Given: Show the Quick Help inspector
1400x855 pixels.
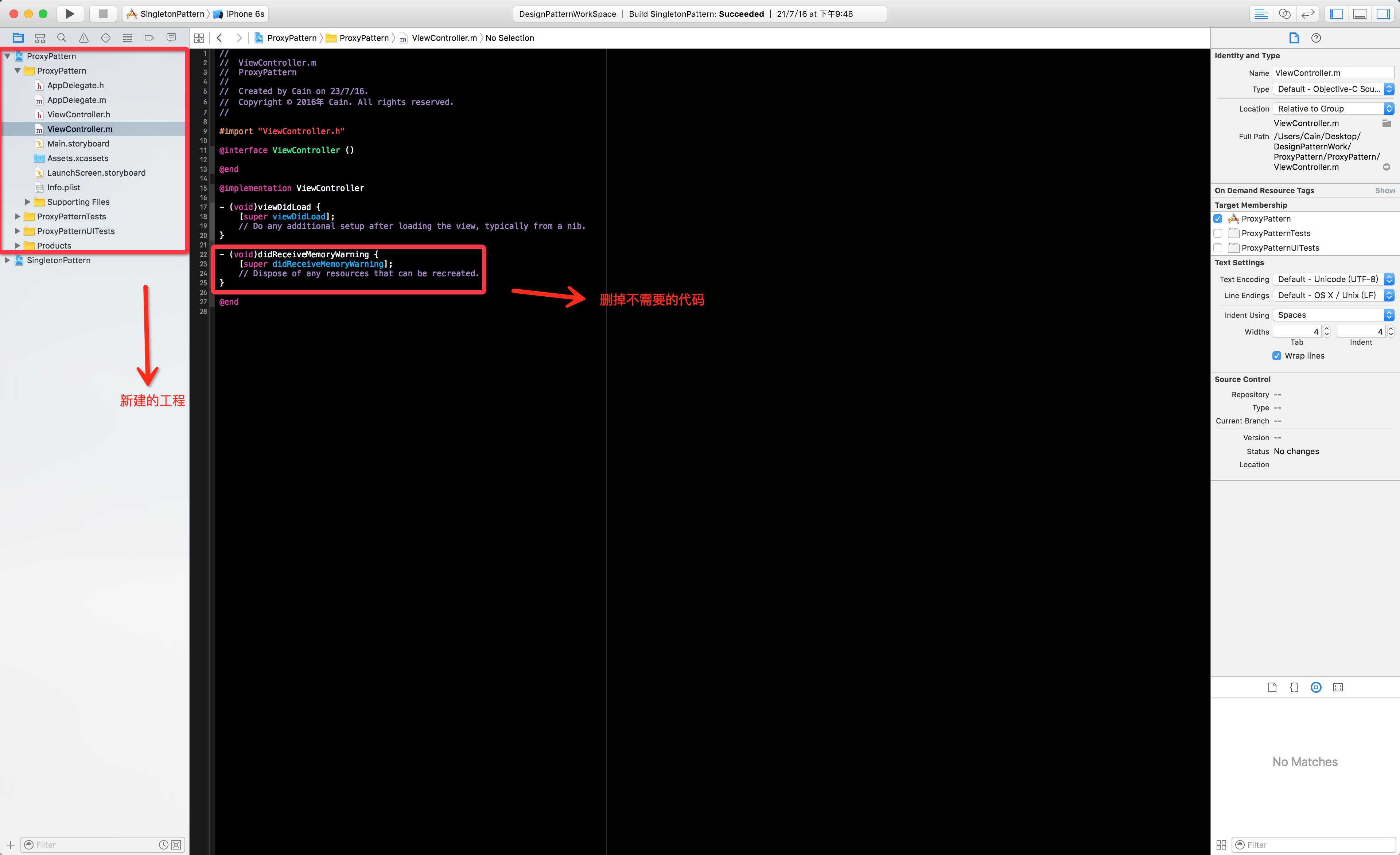Looking at the screenshot, I should (1316, 38).
